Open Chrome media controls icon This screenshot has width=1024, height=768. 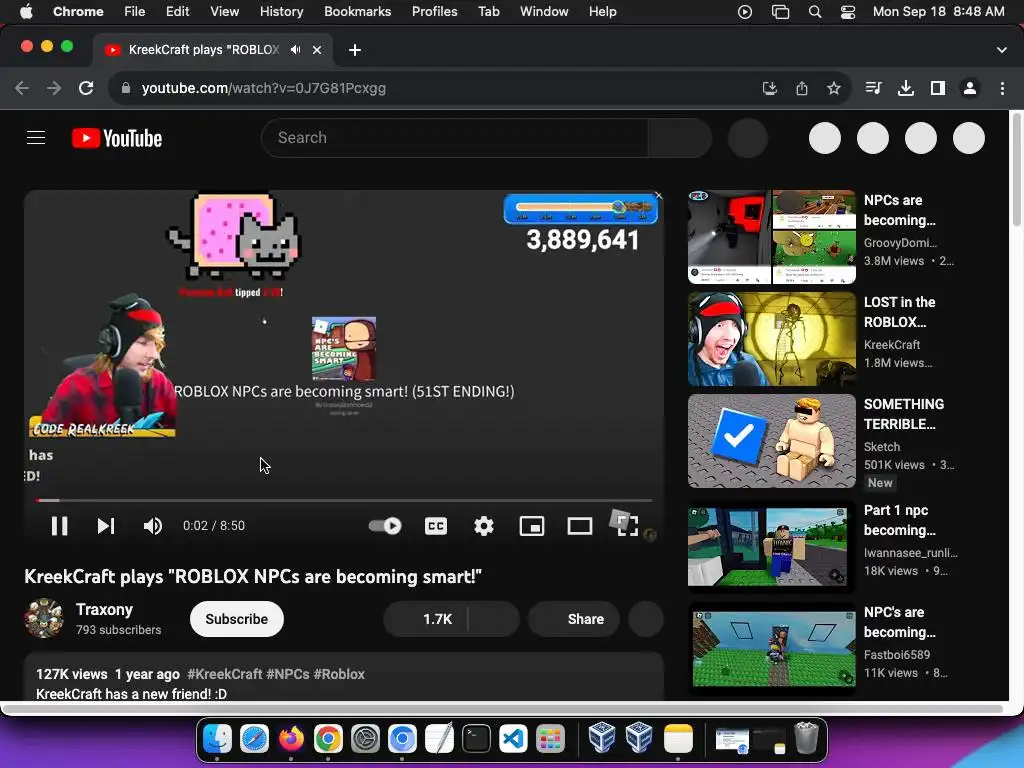point(874,88)
